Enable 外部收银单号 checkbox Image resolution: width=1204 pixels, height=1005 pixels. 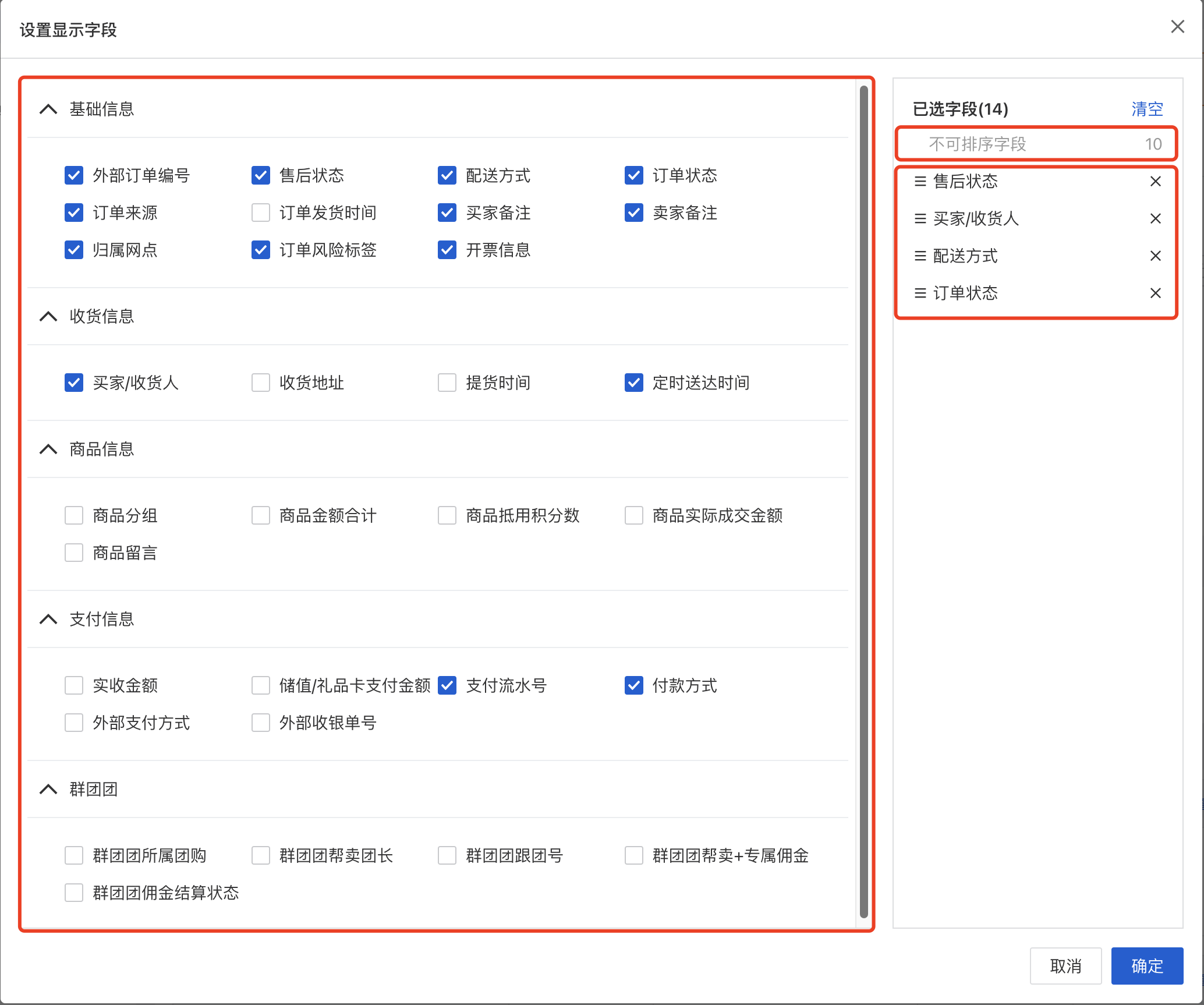point(261,723)
